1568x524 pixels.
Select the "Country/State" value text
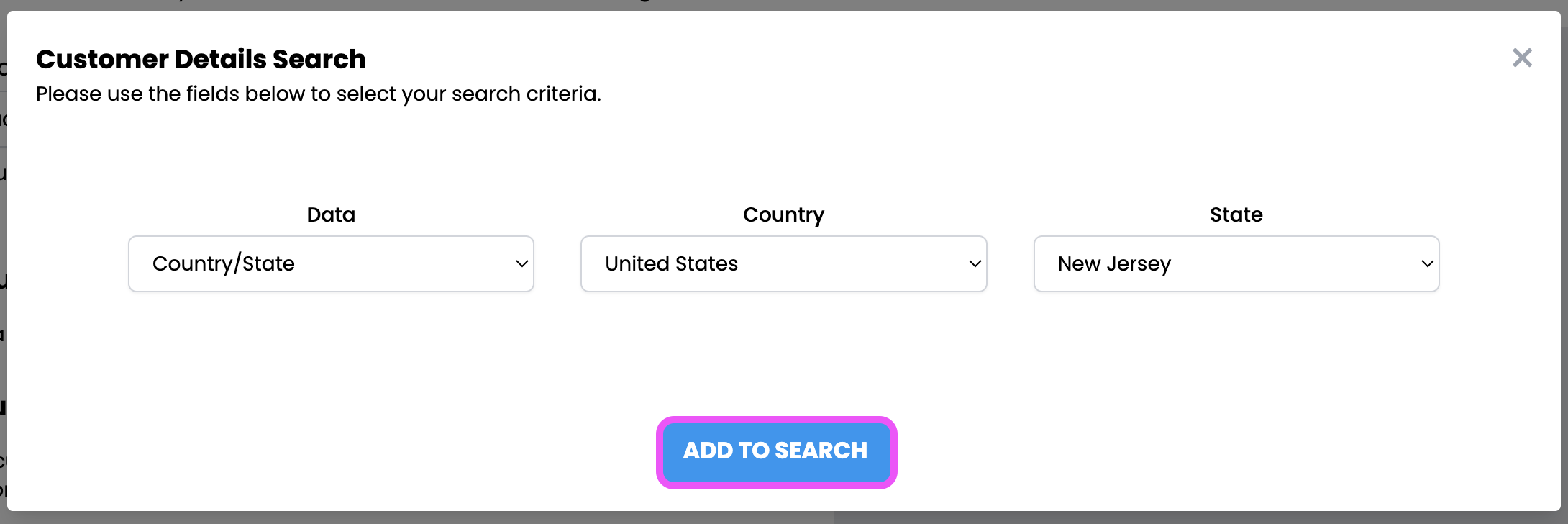(x=224, y=264)
